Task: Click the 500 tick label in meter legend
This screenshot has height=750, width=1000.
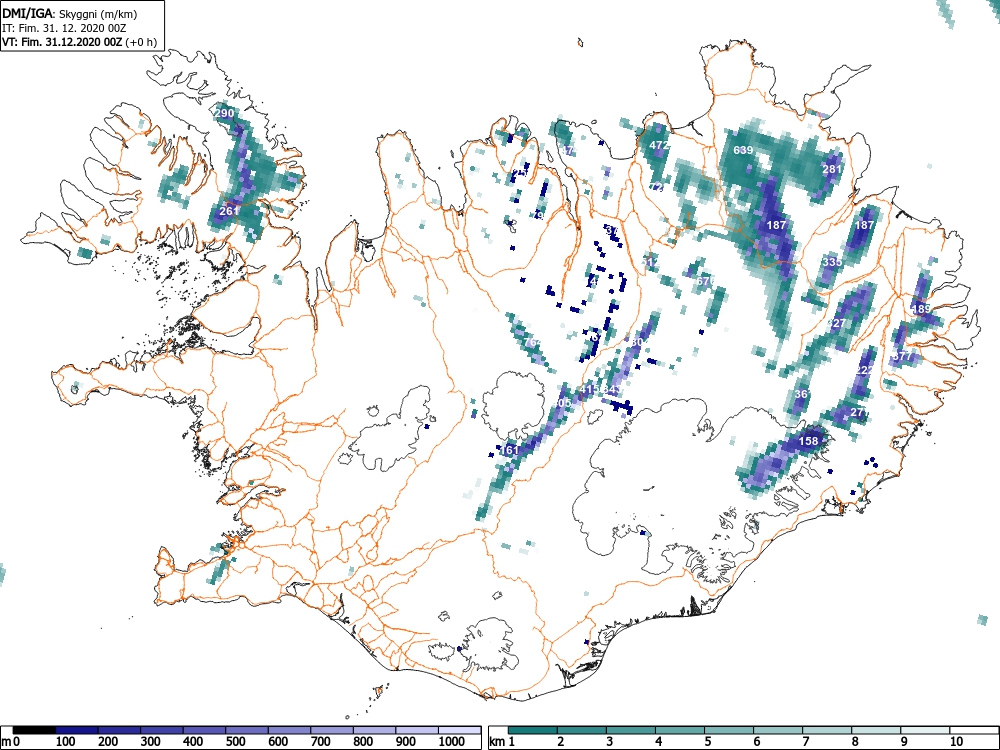Action: (x=235, y=742)
